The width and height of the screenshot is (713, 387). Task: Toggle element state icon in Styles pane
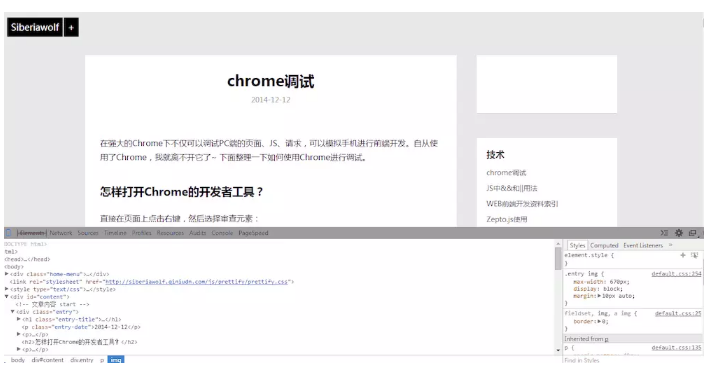click(x=694, y=255)
